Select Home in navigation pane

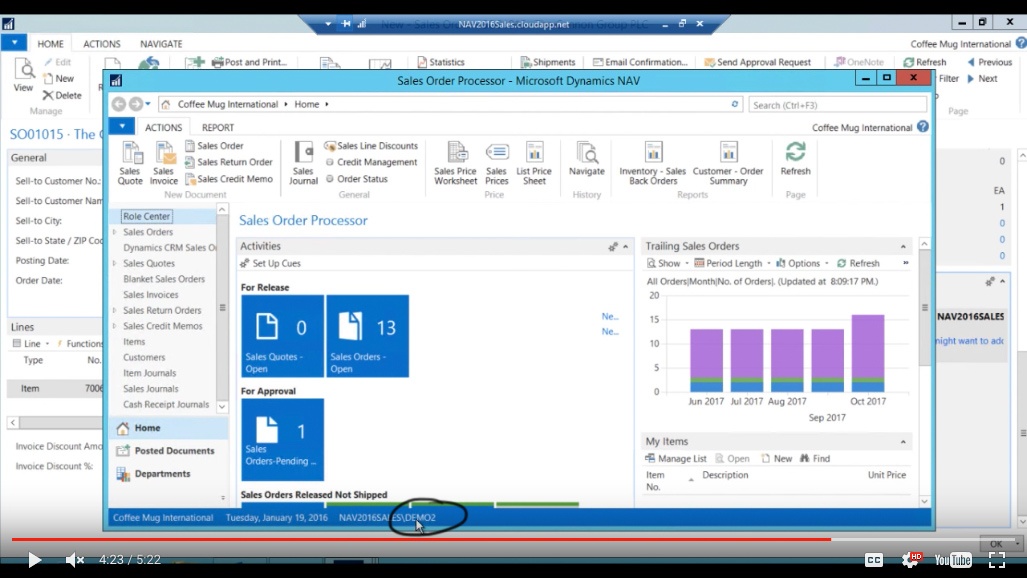pos(168,428)
